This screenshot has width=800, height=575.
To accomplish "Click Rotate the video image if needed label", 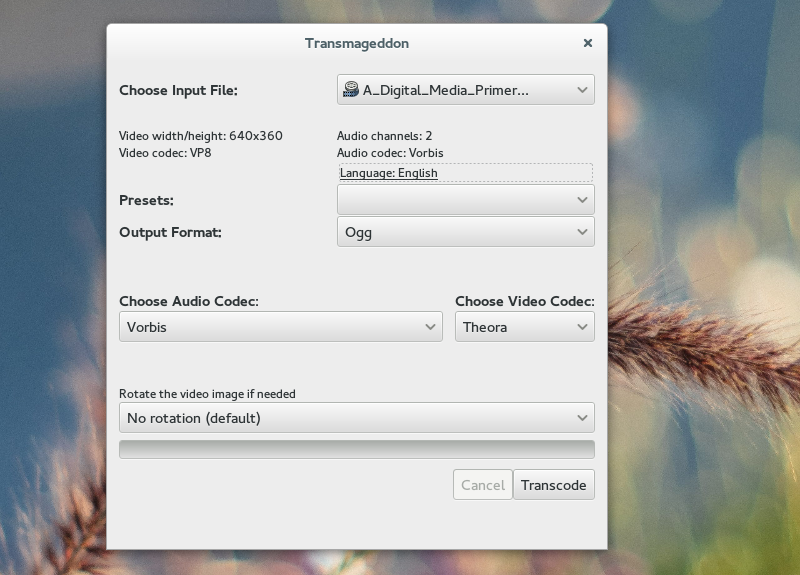I will coord(207,394).
